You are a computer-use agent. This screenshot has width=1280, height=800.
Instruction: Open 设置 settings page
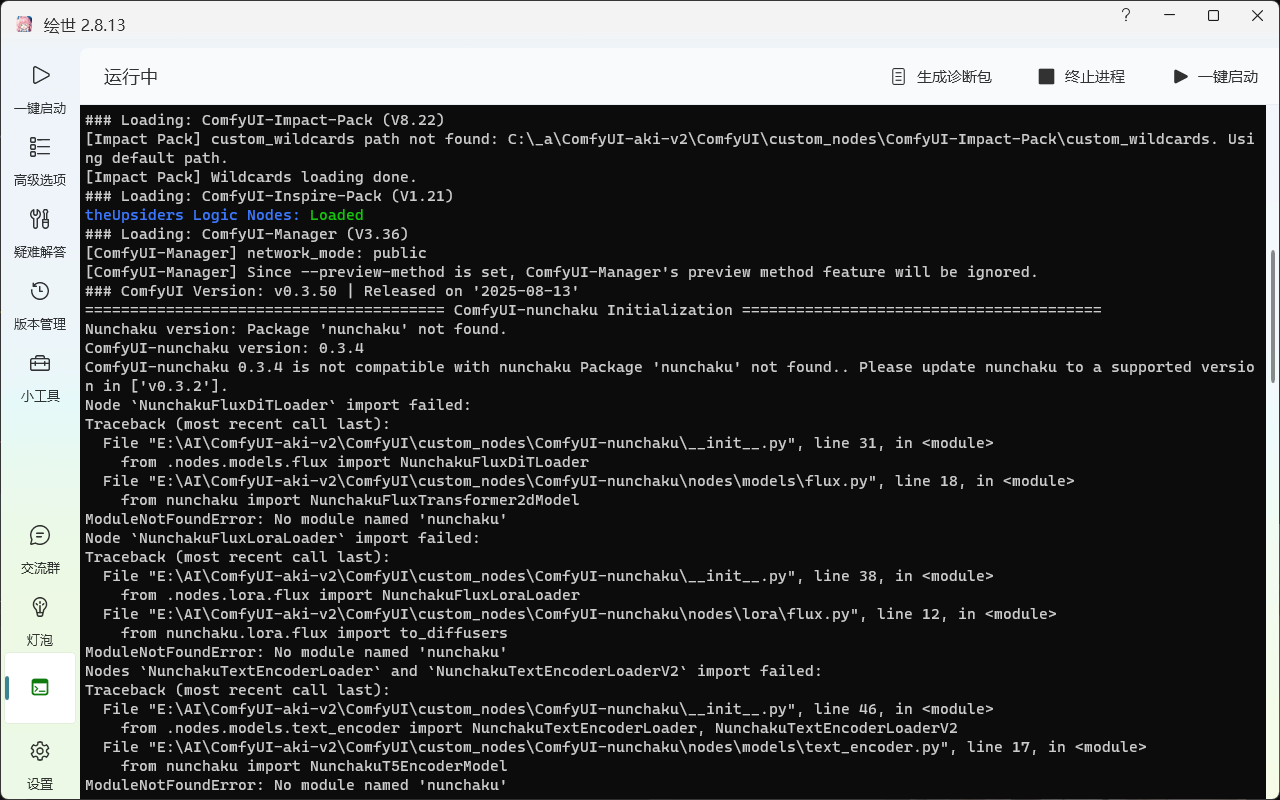pos(40,766)
